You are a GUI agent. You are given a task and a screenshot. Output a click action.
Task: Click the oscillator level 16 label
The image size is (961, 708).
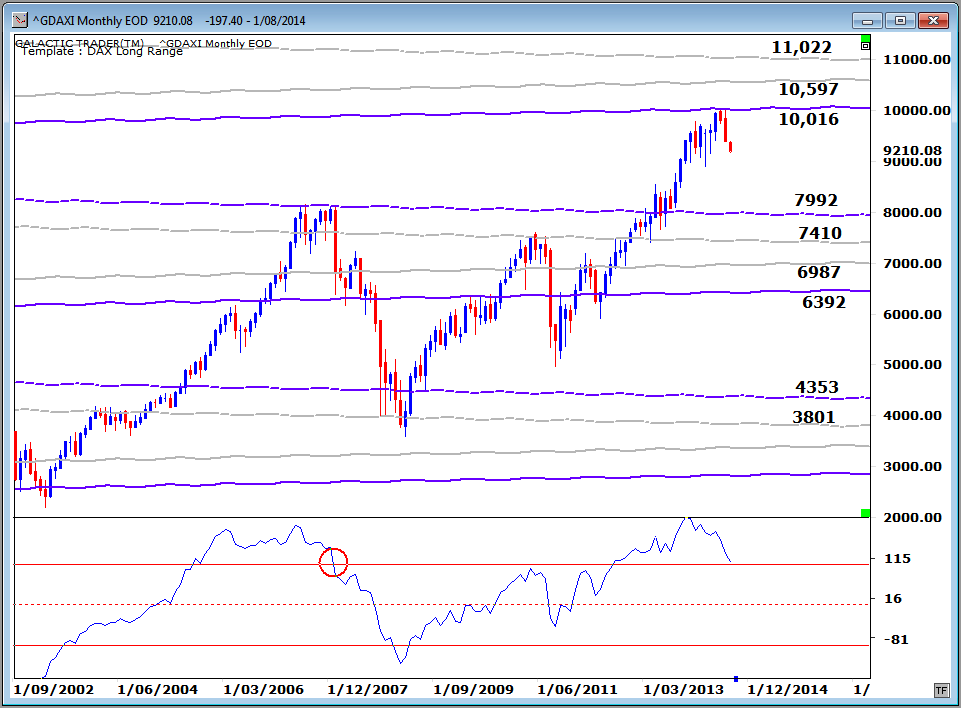point(893,598)
